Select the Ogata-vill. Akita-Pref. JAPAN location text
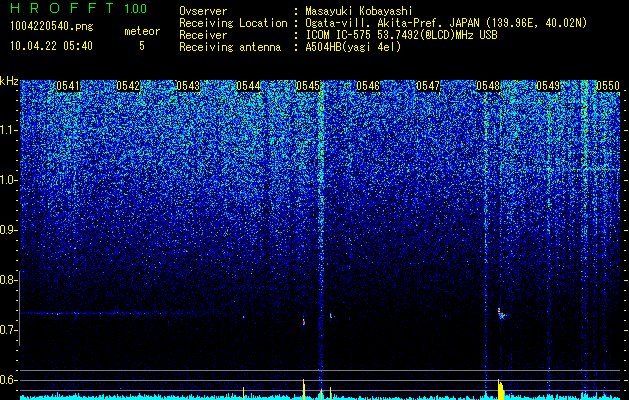Viewport: 629px width, 400px height. click(x=446, y=23)
